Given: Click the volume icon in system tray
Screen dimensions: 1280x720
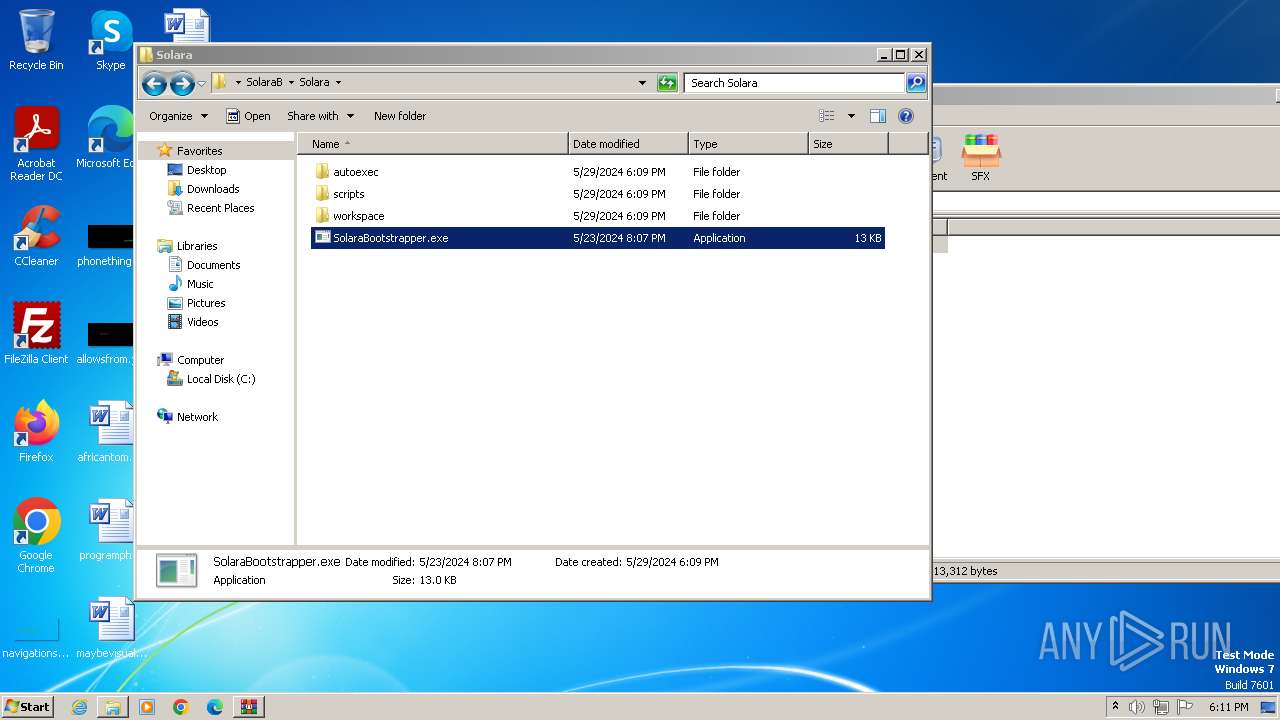Looking at the screenshot, I should pos(1137,707).
